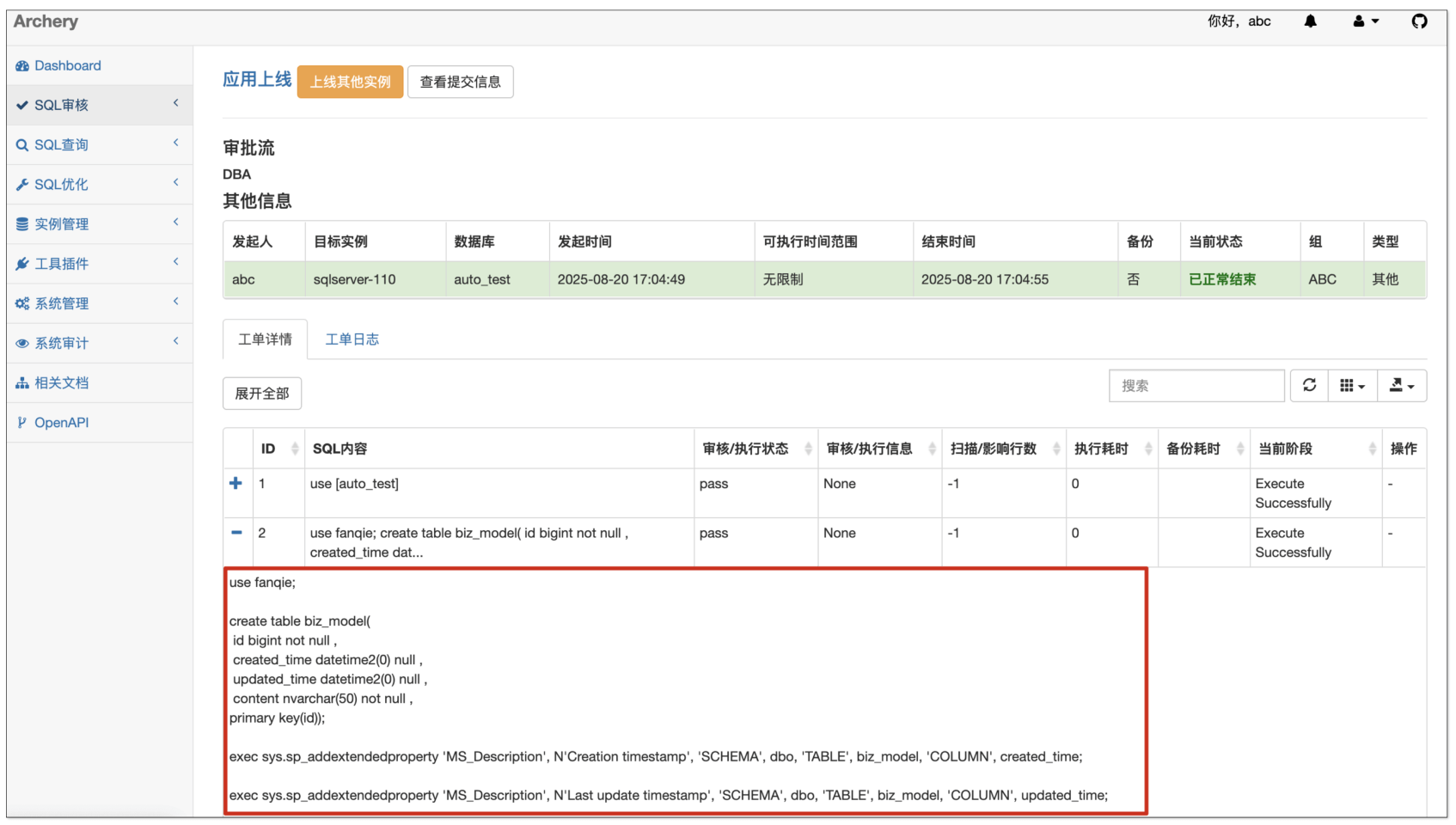Click the 系统管理 gears icon
The image size is (1456, 825).
point(22,303)
